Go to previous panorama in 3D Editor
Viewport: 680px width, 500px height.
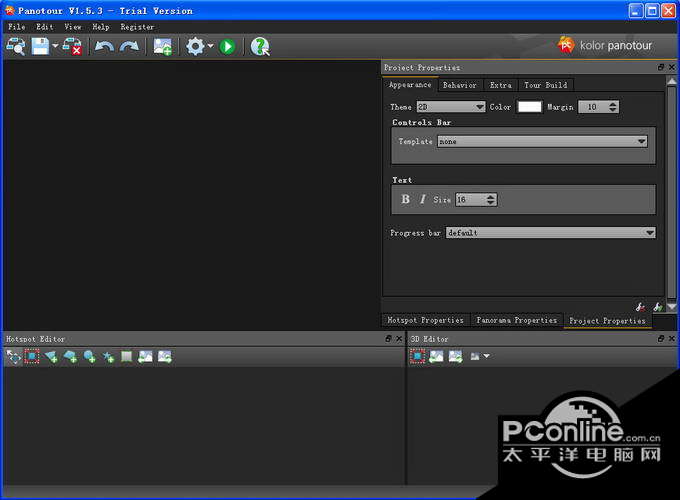[x=436, y=356]
